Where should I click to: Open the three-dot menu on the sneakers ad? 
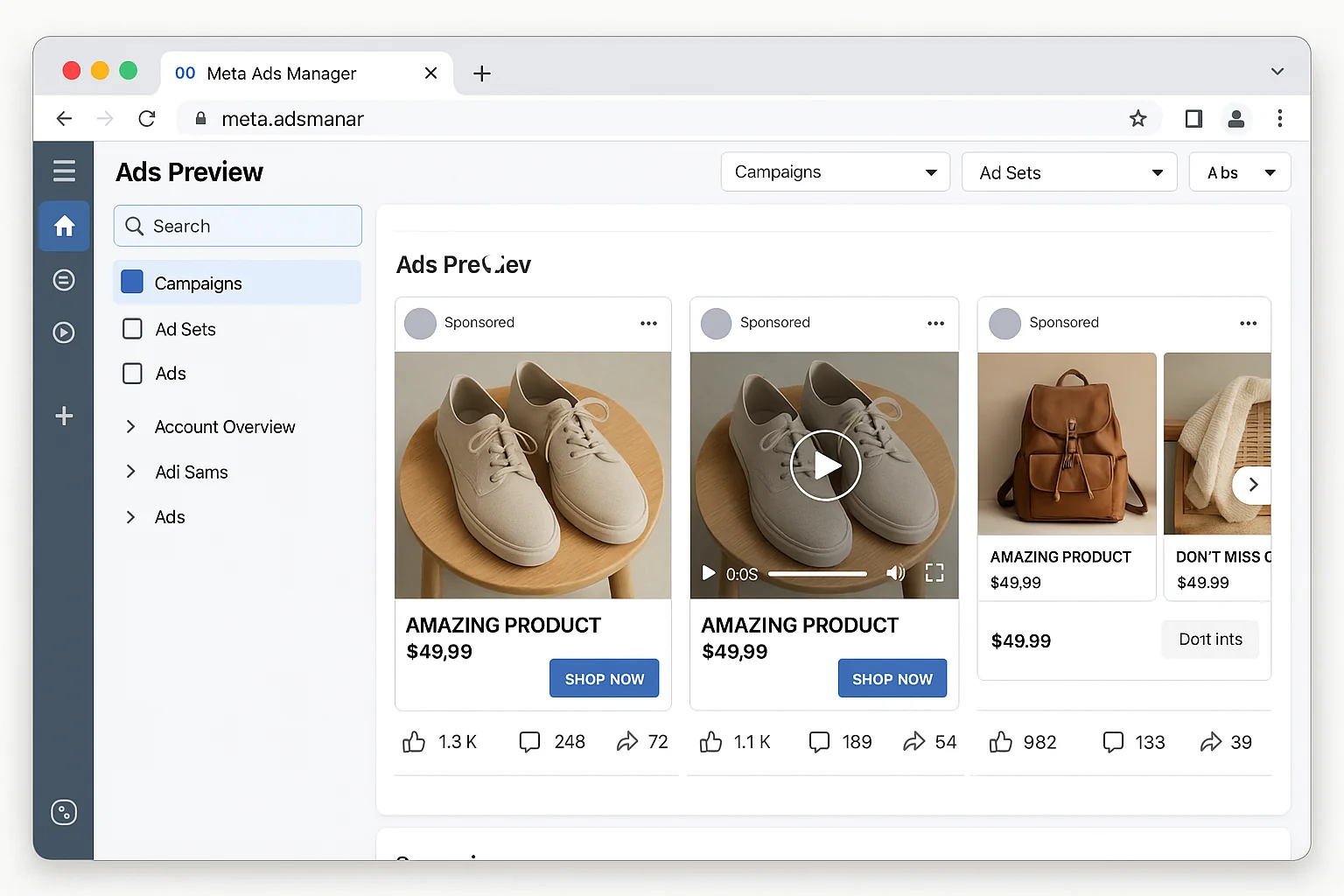pos(647,323)
